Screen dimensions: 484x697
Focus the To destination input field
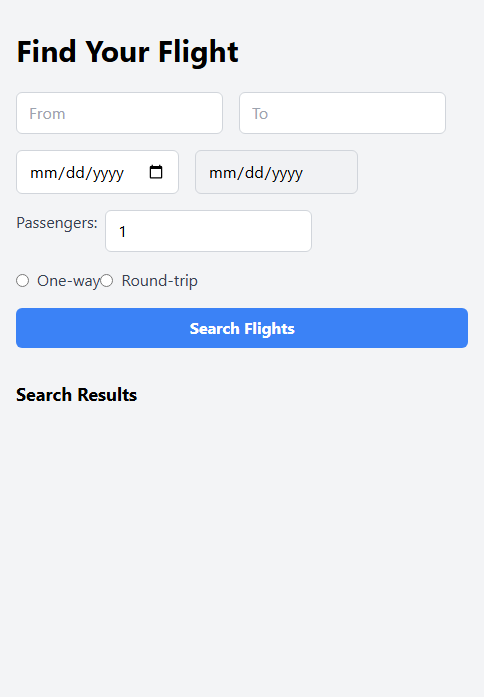point(342,113)
